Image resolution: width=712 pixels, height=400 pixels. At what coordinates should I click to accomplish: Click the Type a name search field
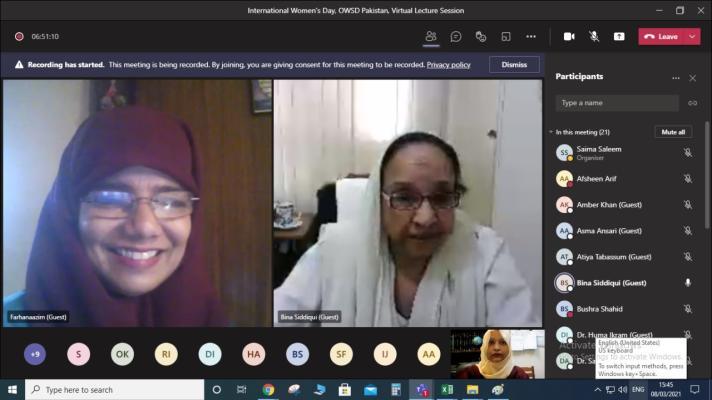point(617,103)
